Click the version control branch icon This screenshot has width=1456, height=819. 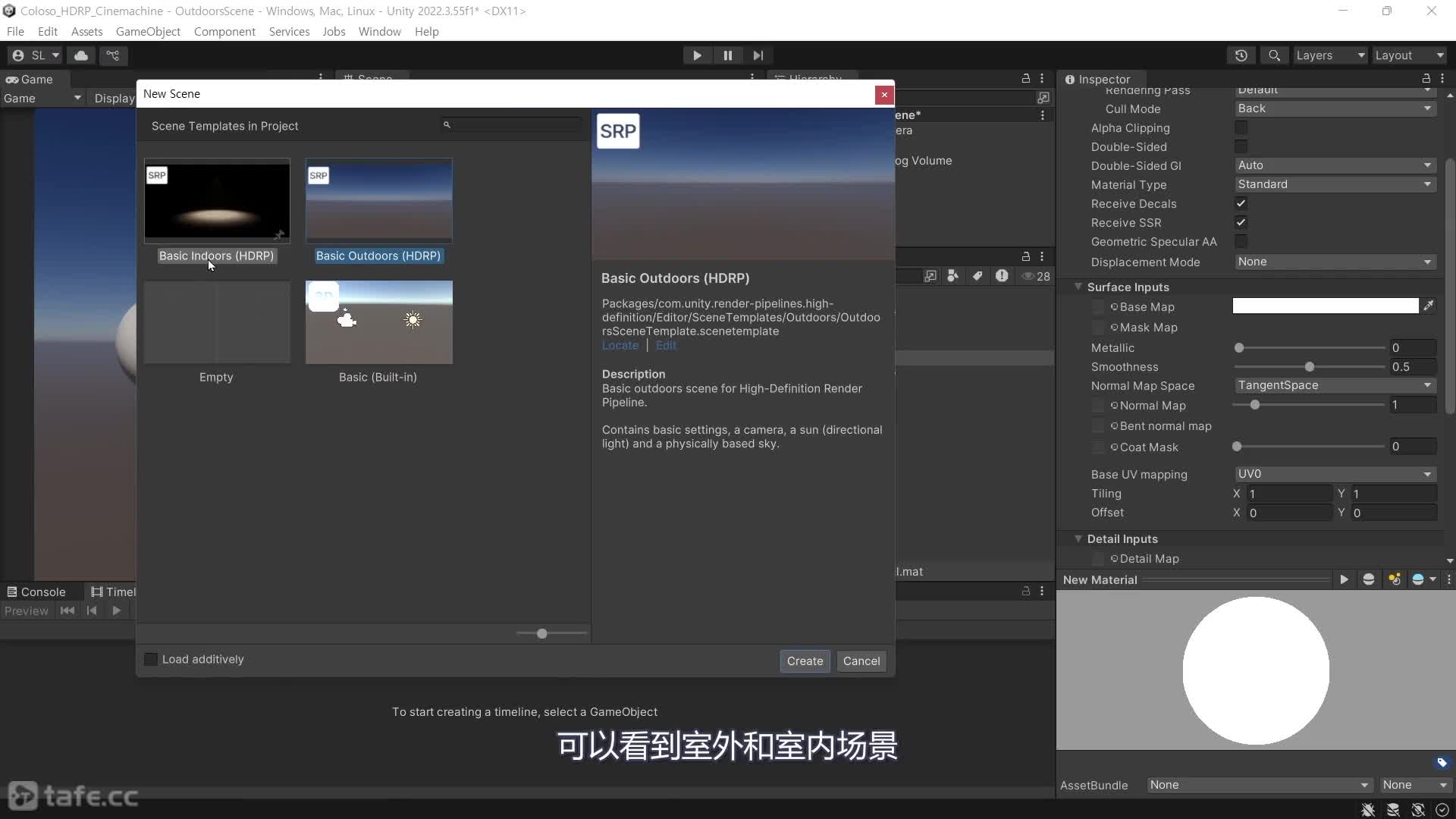113,55
